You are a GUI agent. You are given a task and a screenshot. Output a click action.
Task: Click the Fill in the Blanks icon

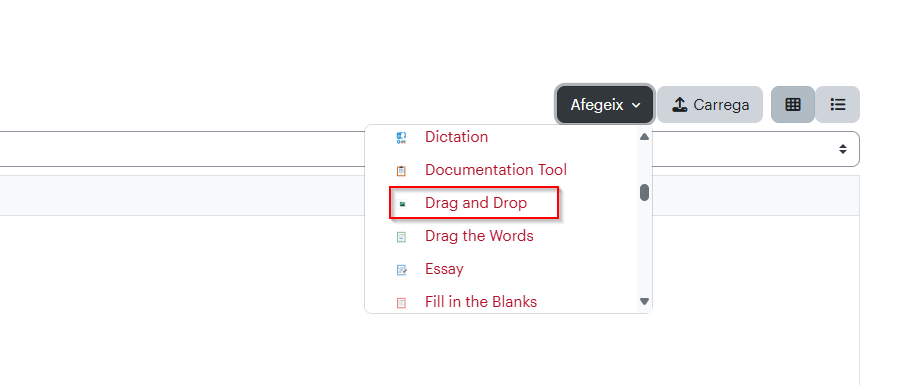point(401,302)
